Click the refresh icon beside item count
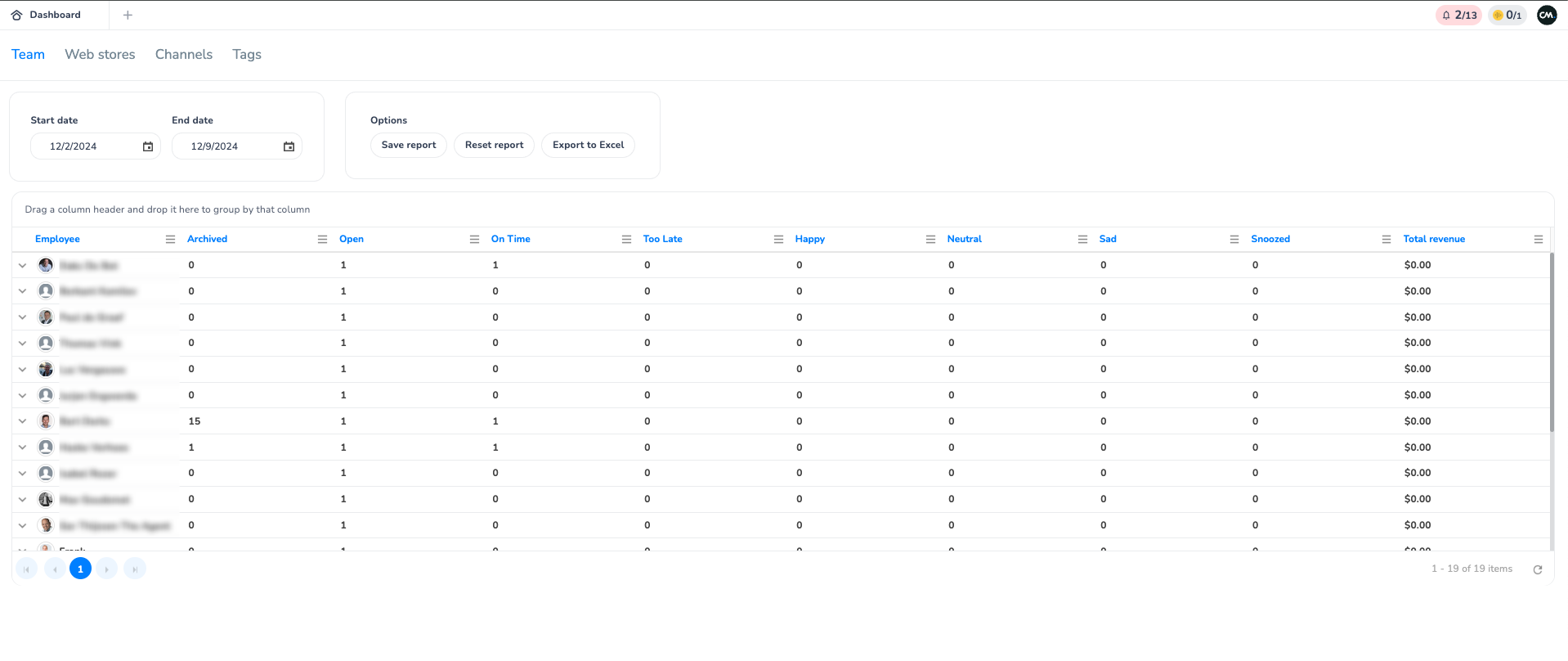1568x661 pixels. [x=1537, y=569]
